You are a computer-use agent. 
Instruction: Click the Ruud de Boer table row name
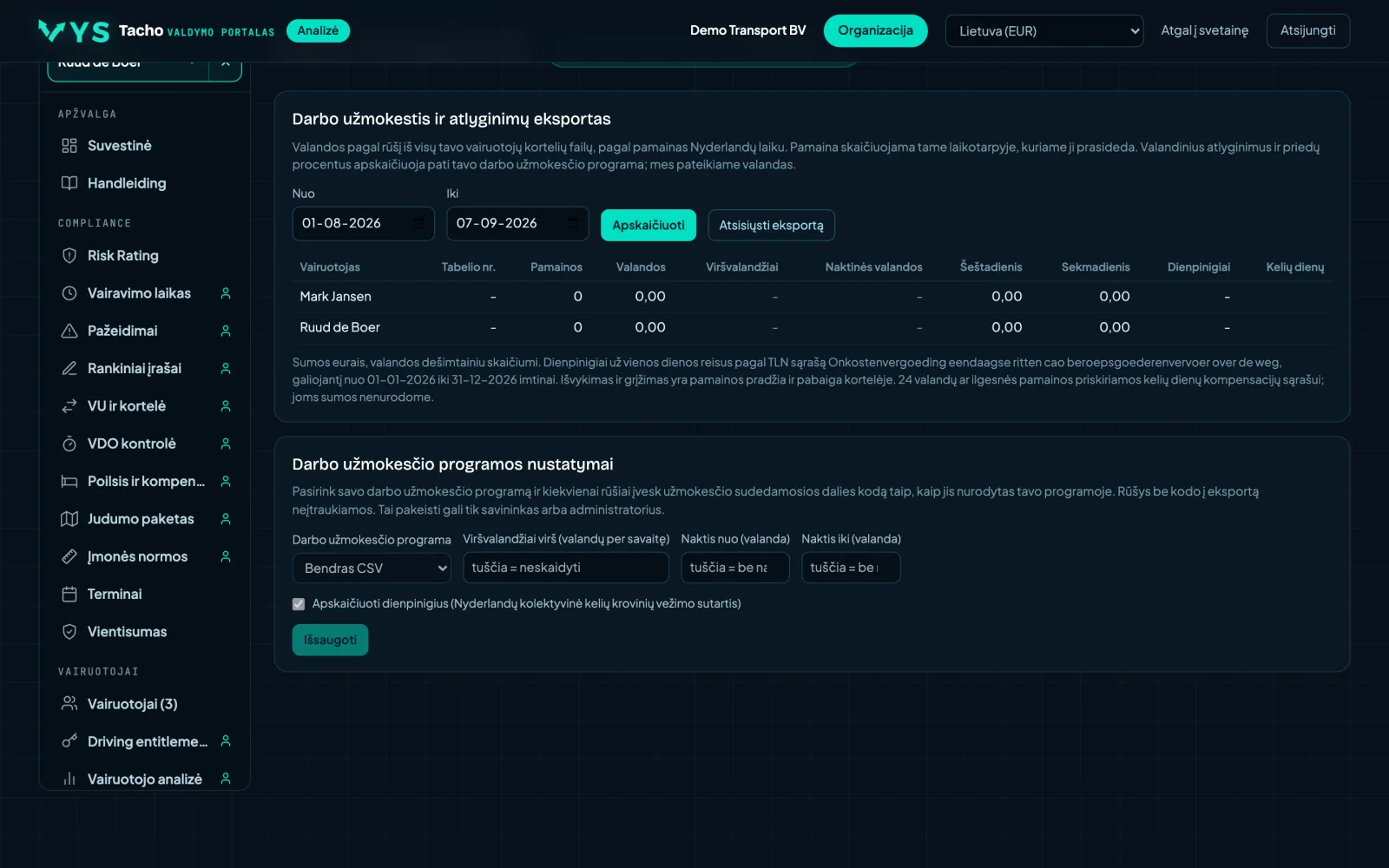(x=339, y=327)
